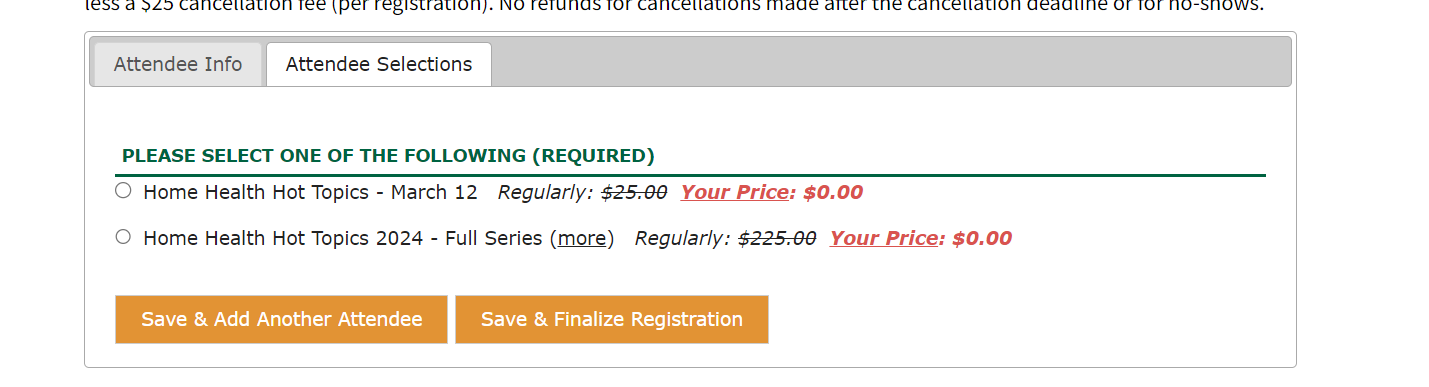Click the struck-through $25.00 regular price
1429x387 pixels.
(x=634, y=192)
